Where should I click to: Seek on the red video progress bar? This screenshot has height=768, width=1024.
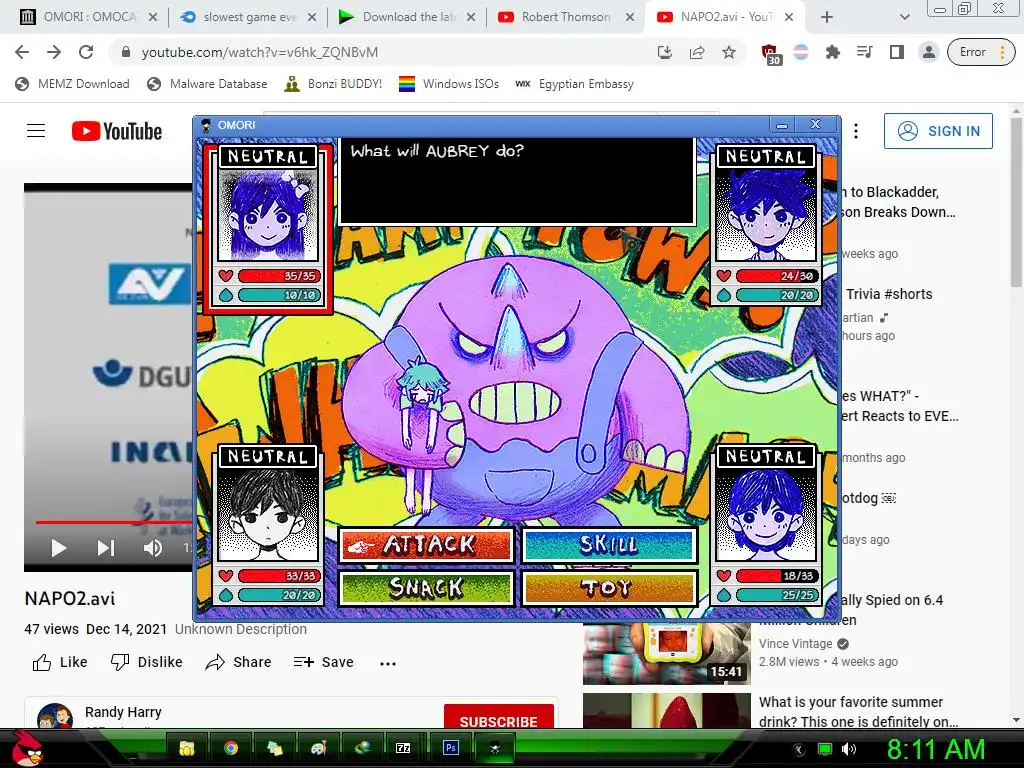click(114, 522)
